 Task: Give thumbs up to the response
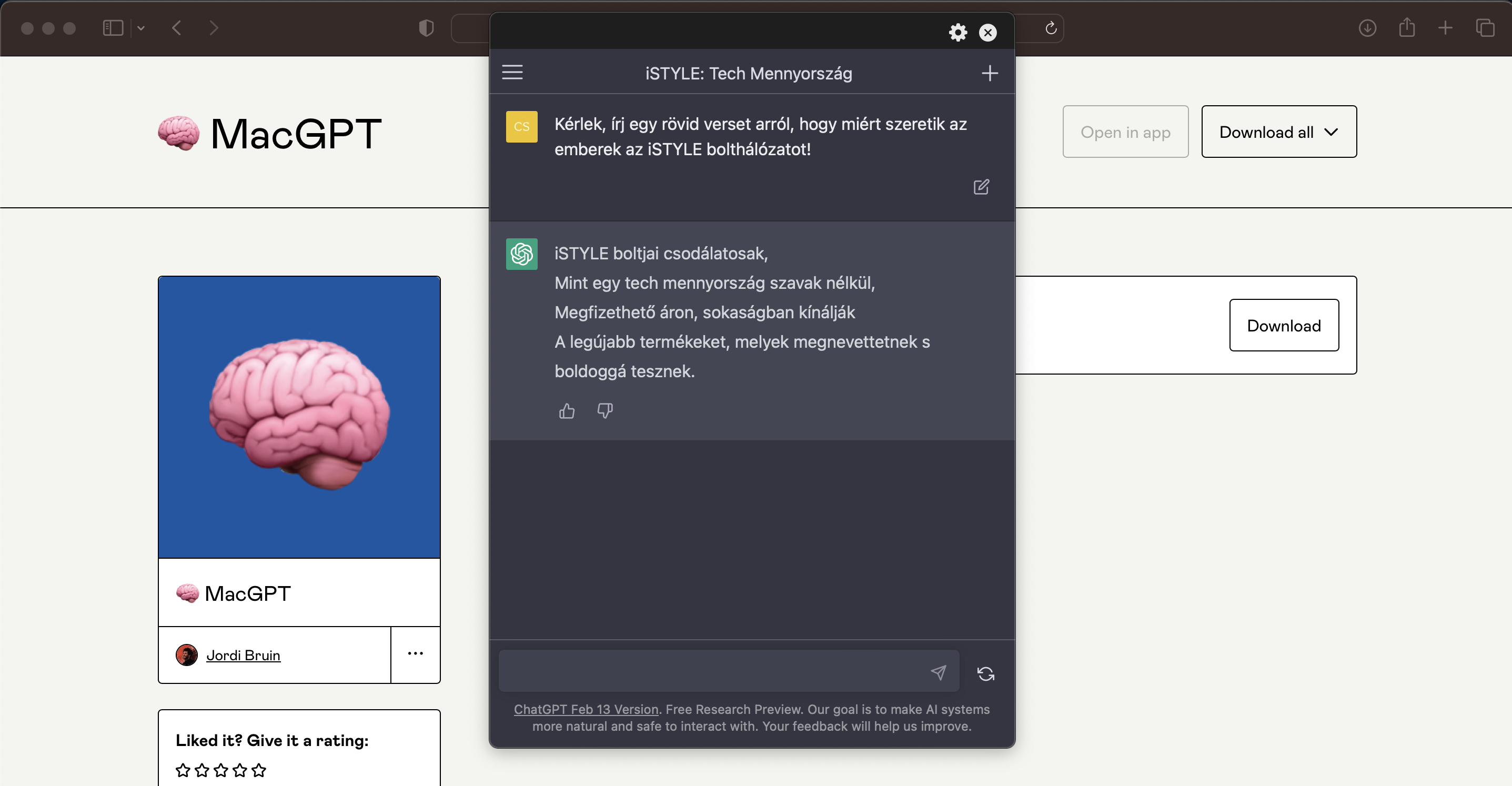tap(567, 411)
